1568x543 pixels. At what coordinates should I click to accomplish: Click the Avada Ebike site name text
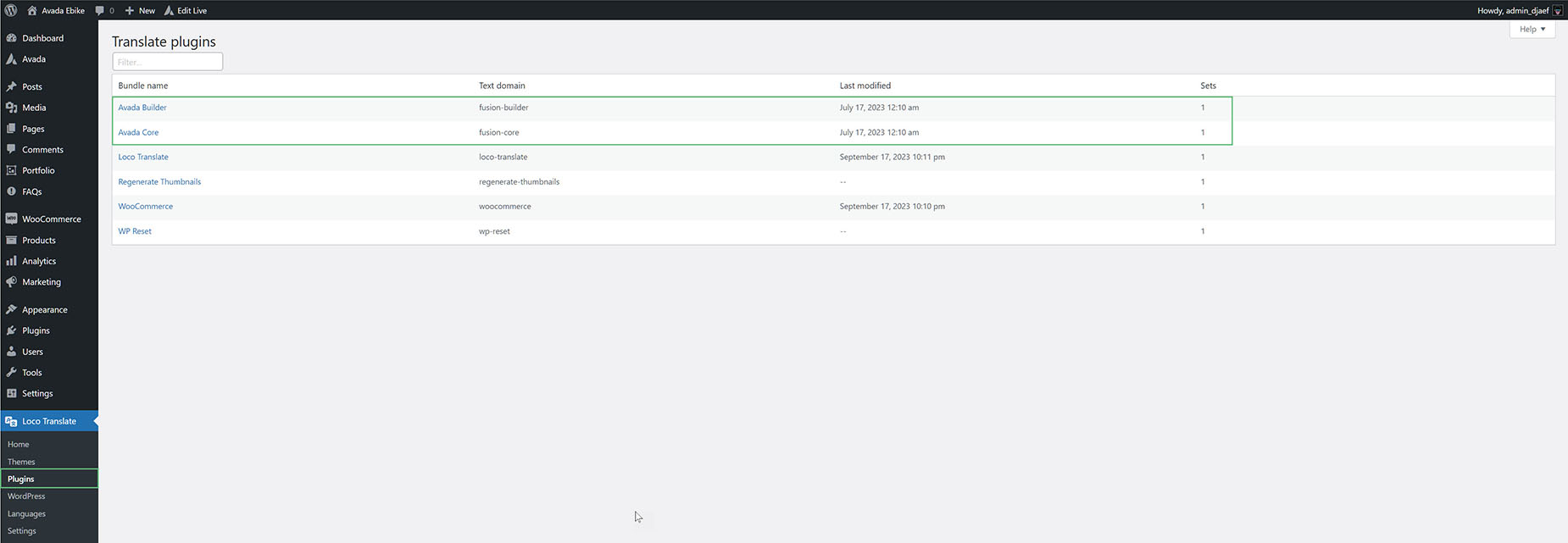click(64, 11)
